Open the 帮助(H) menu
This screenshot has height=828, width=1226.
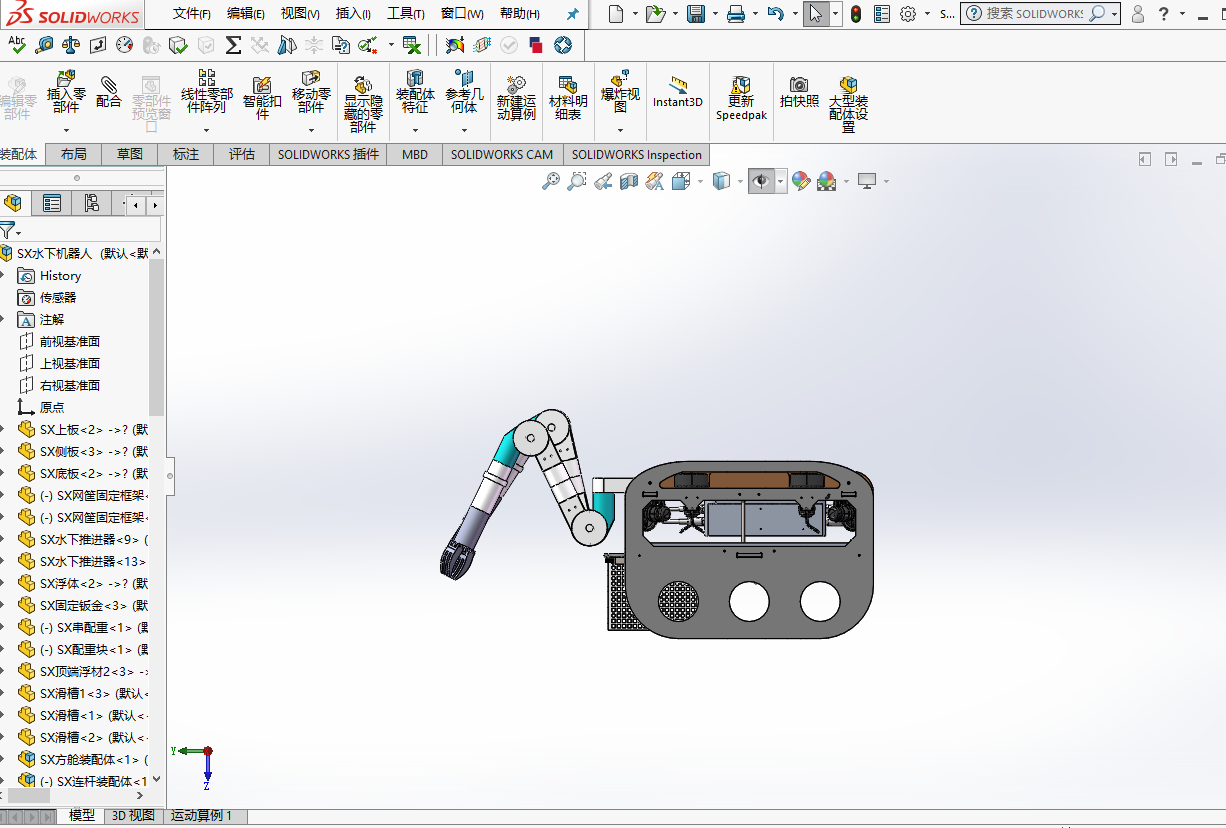click(x=520, y=14)
